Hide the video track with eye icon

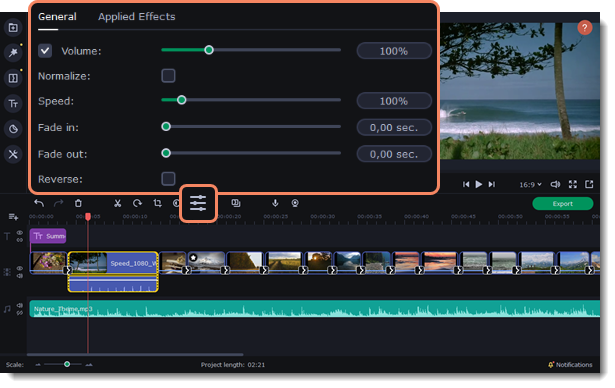pyautogui.click(x=20, y=268)
